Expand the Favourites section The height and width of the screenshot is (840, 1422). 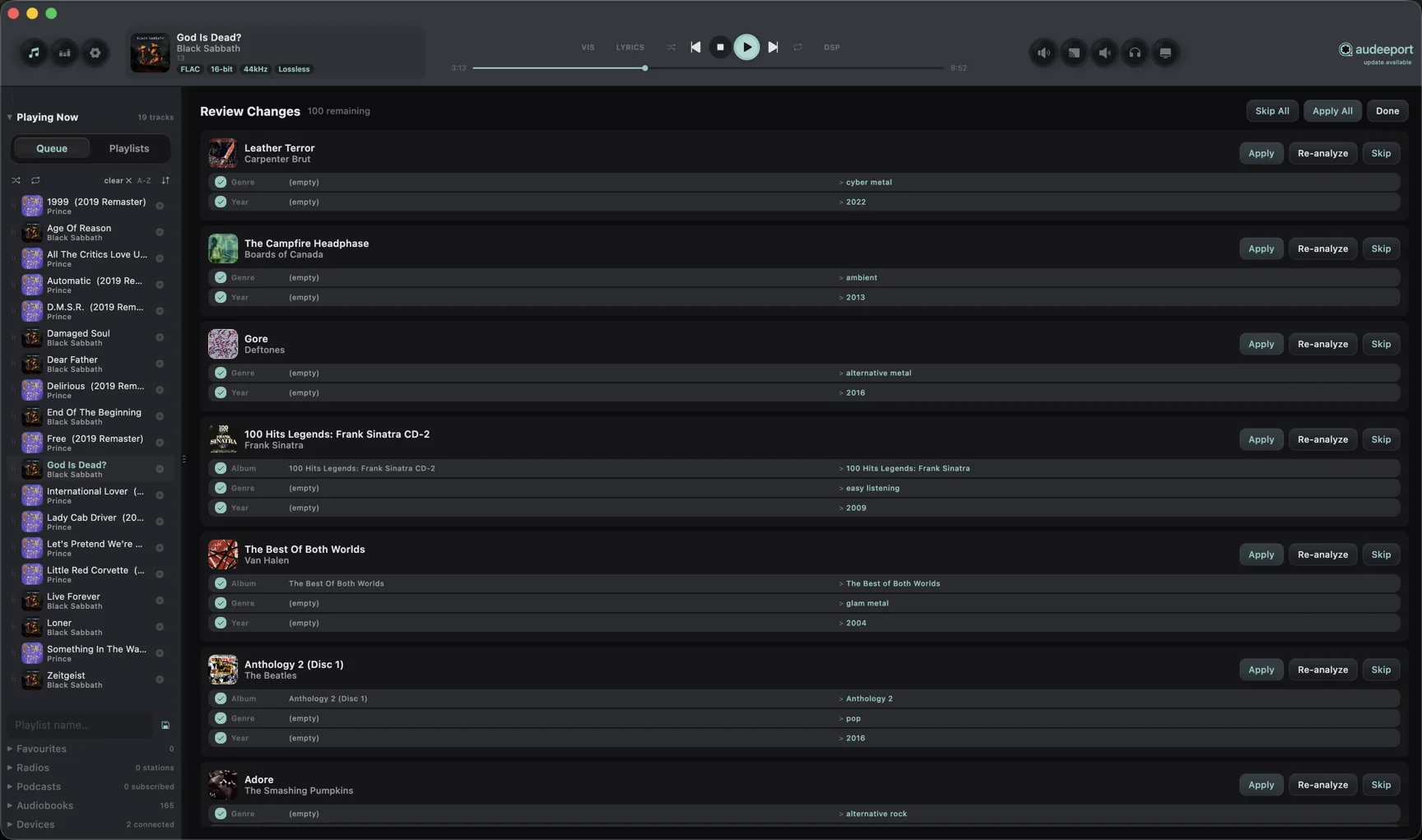click(x=10, y=749)
